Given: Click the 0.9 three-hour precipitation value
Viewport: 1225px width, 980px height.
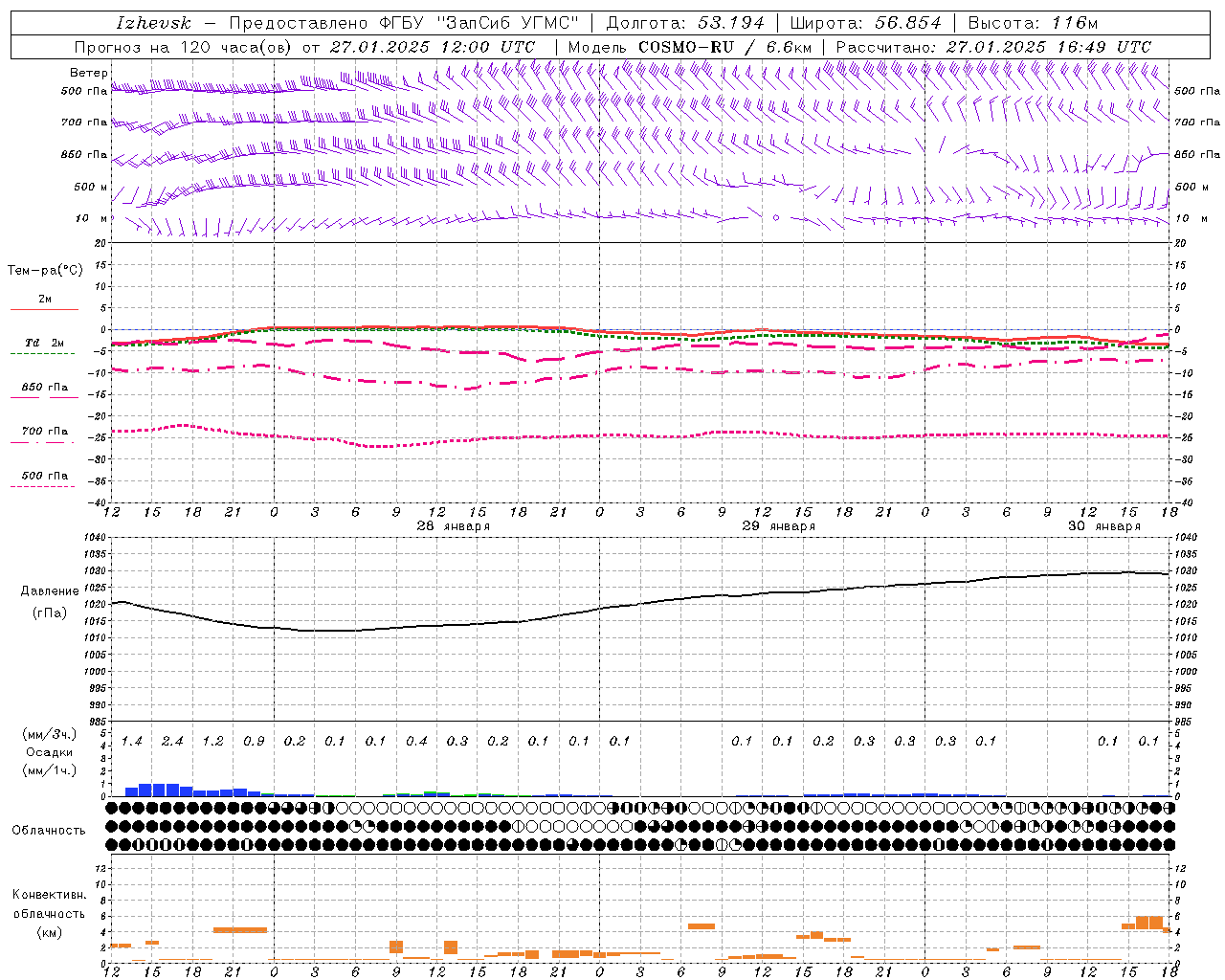Looking at the screenshot, I should 254,741.
